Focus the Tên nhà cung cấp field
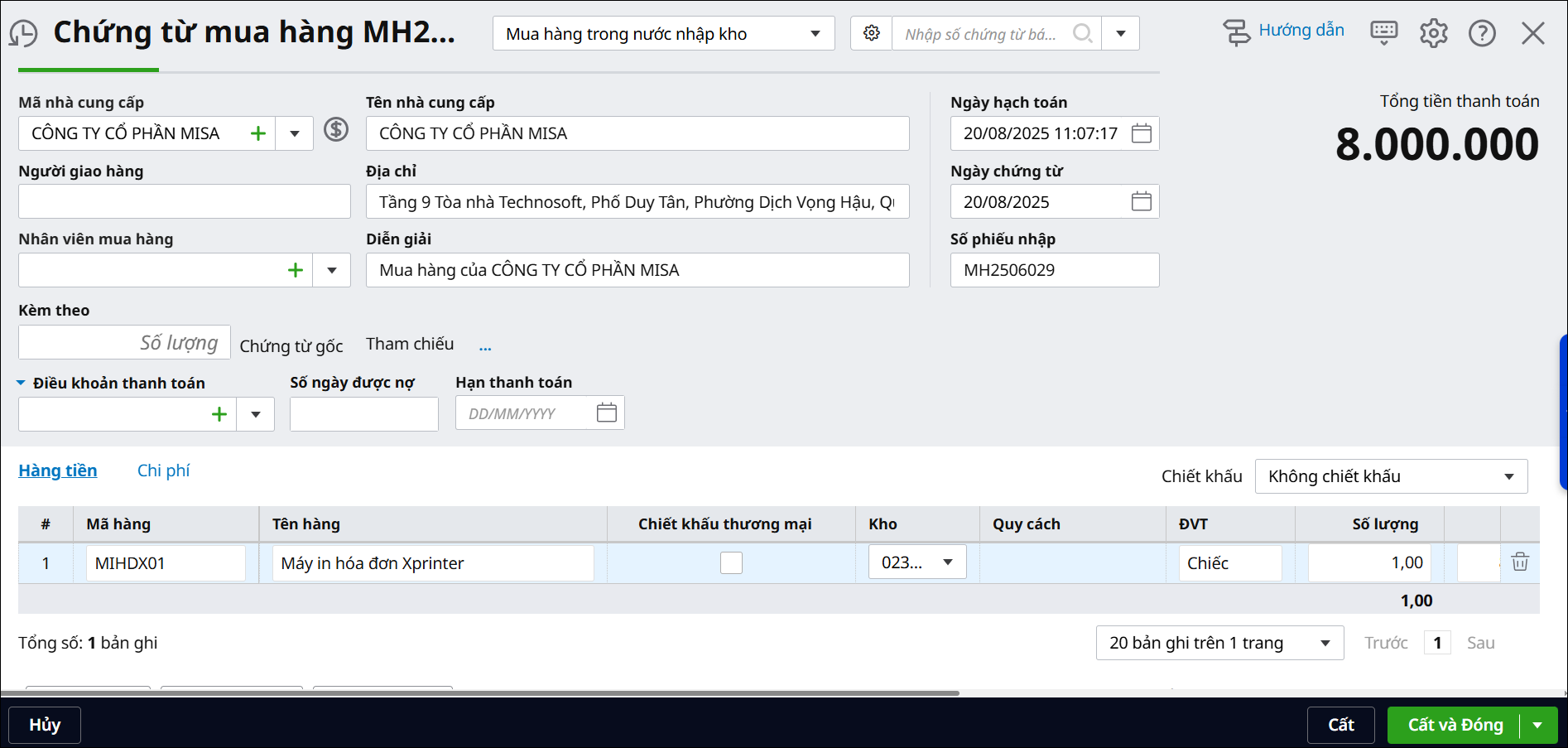This screenshot has height=748, width=1568. [637, 133]
